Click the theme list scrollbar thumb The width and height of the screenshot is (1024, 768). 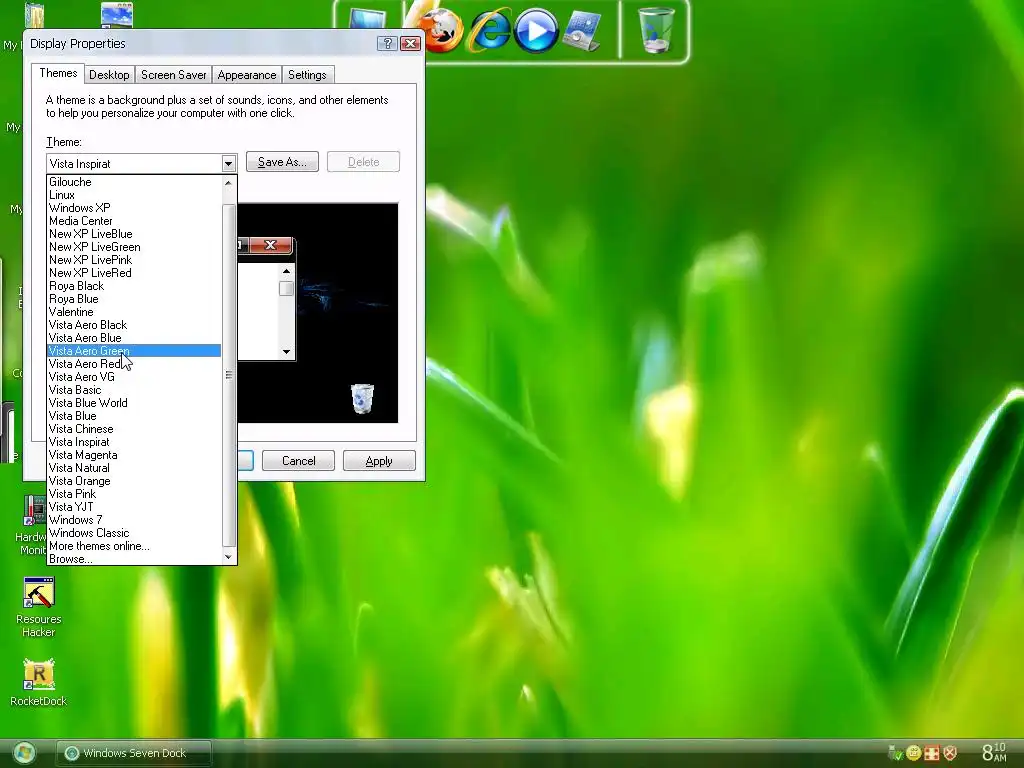(x=229, y=375)
